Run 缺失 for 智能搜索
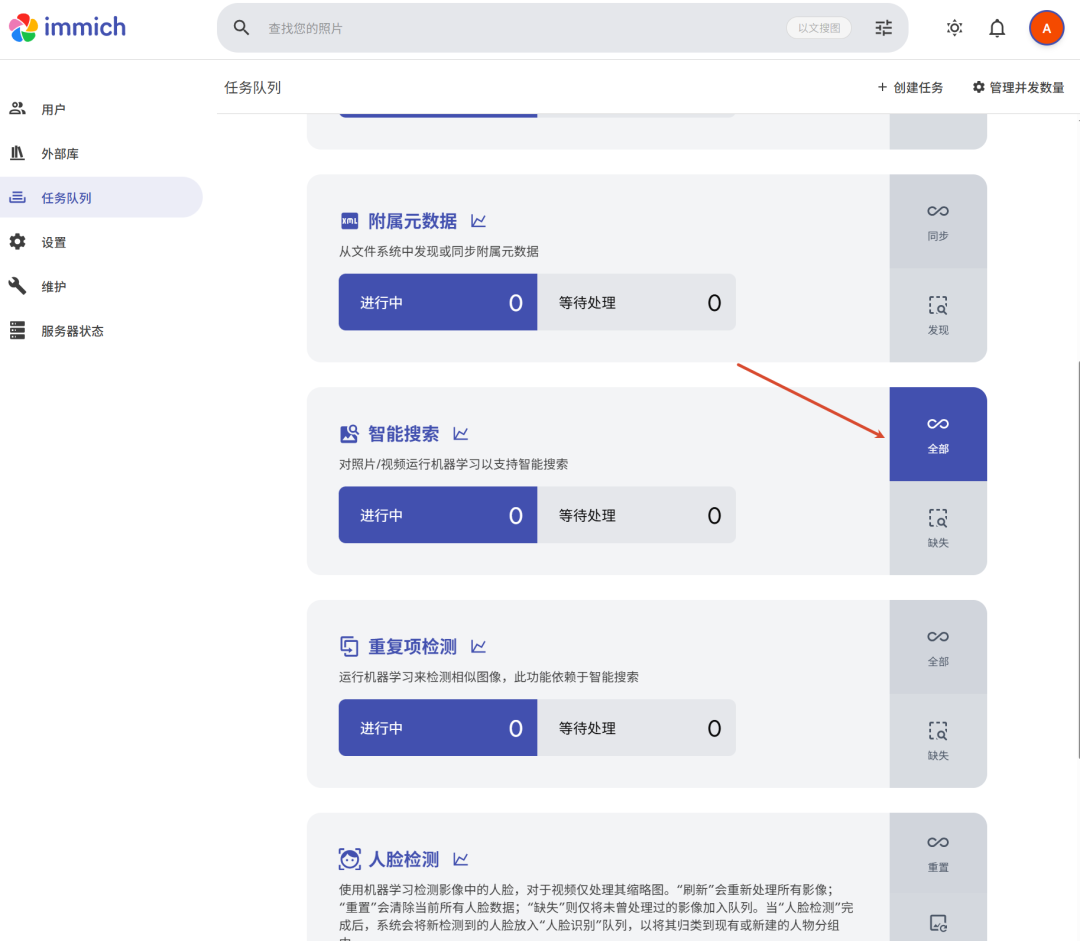Viewport: 1080px width, 941px height. [x=938, y=528]
